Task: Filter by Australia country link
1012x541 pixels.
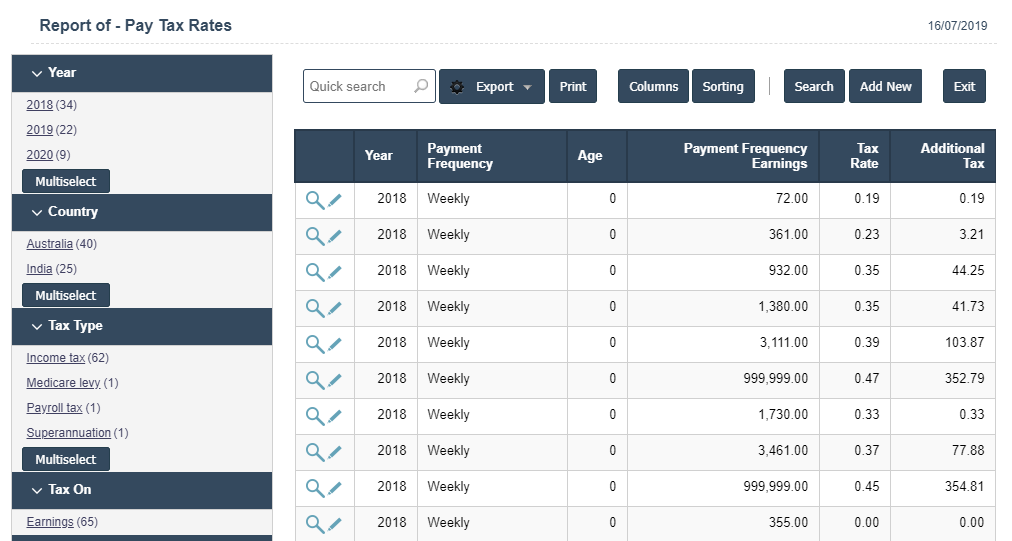Action: (49, 244)
